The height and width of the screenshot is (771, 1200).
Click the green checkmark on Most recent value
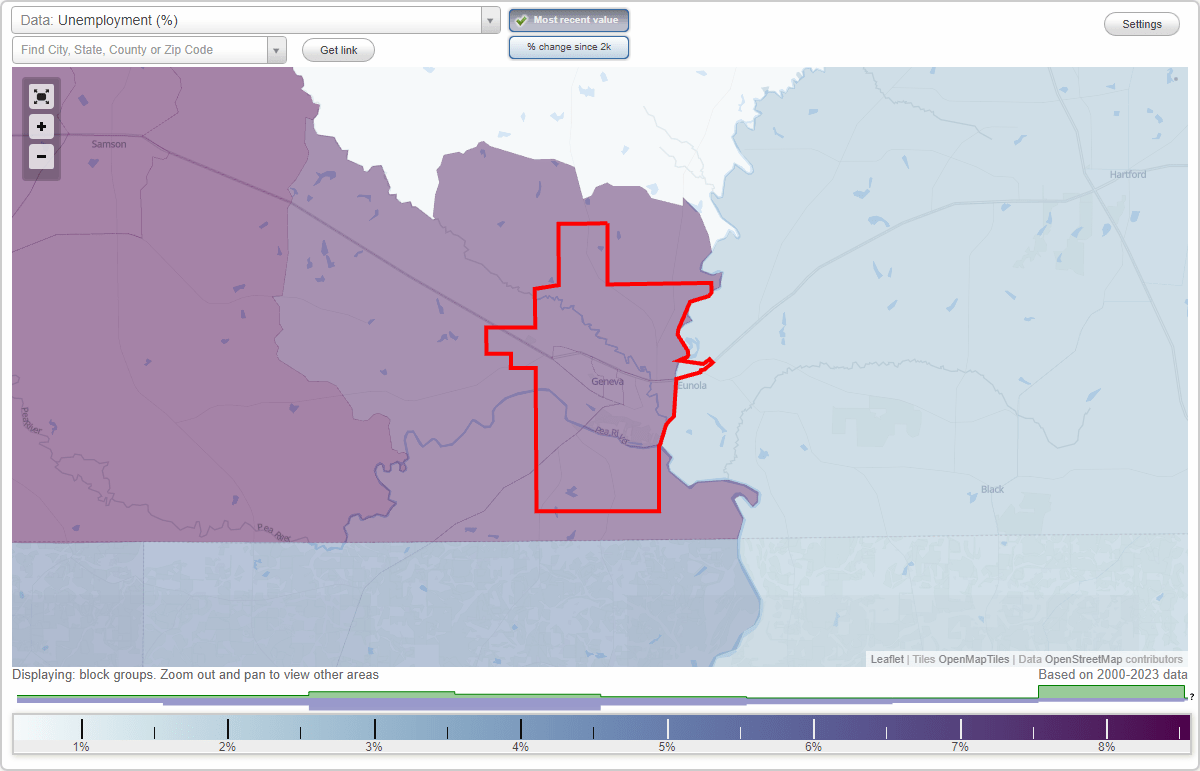522,20
